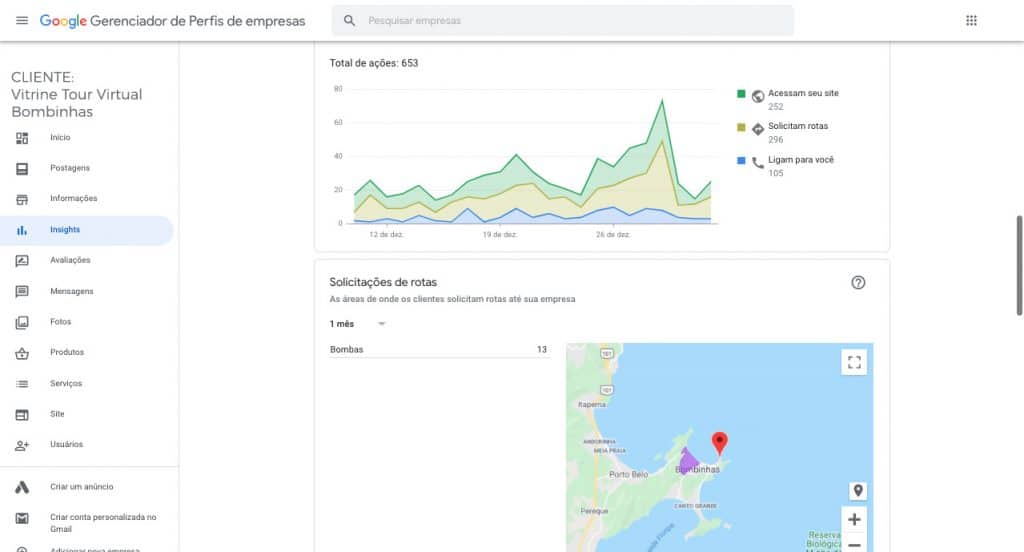The height and width of the screenshot is (552, 1024).
Task: Click the Google Ads icon
Action: [x=22, y=487]
